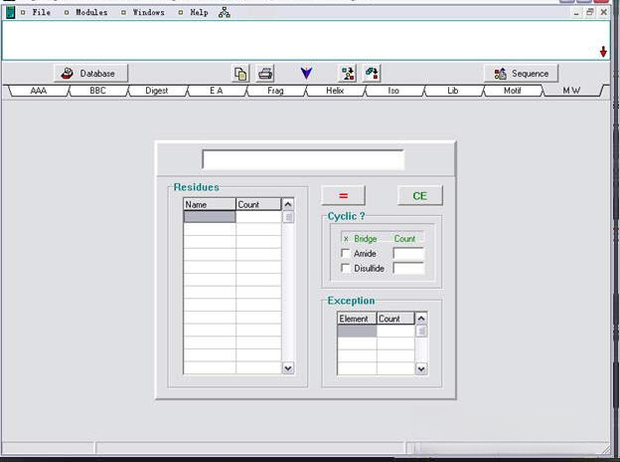Click the application icon beside File menu

click(x=10, y=13)
